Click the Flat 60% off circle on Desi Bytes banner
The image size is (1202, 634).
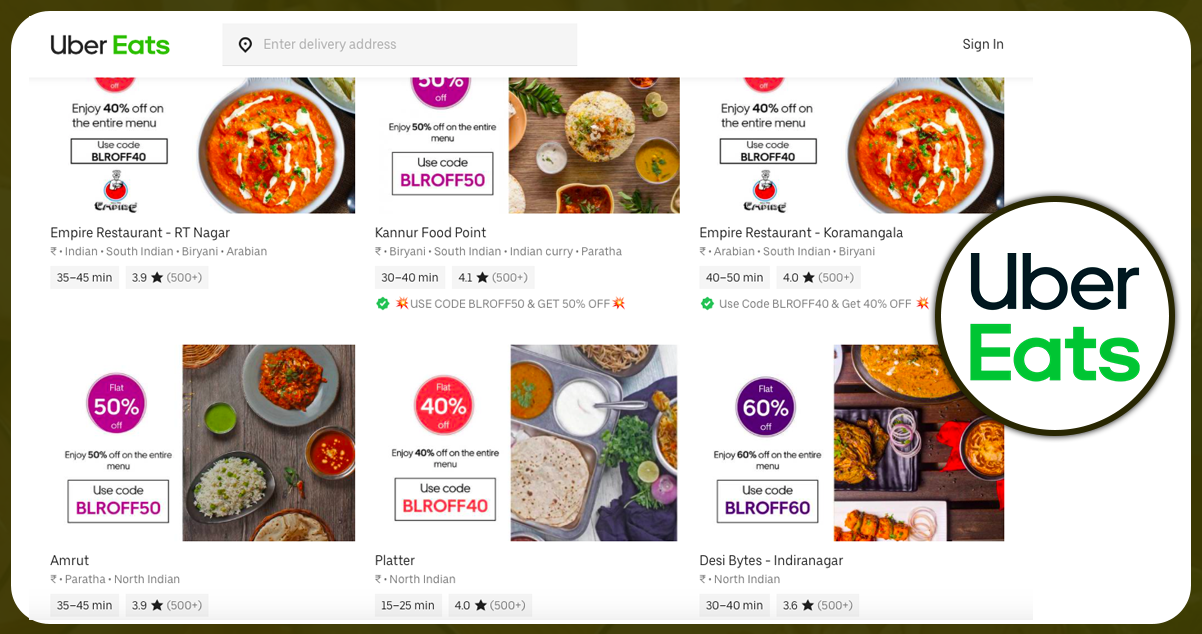coord(766,405)
